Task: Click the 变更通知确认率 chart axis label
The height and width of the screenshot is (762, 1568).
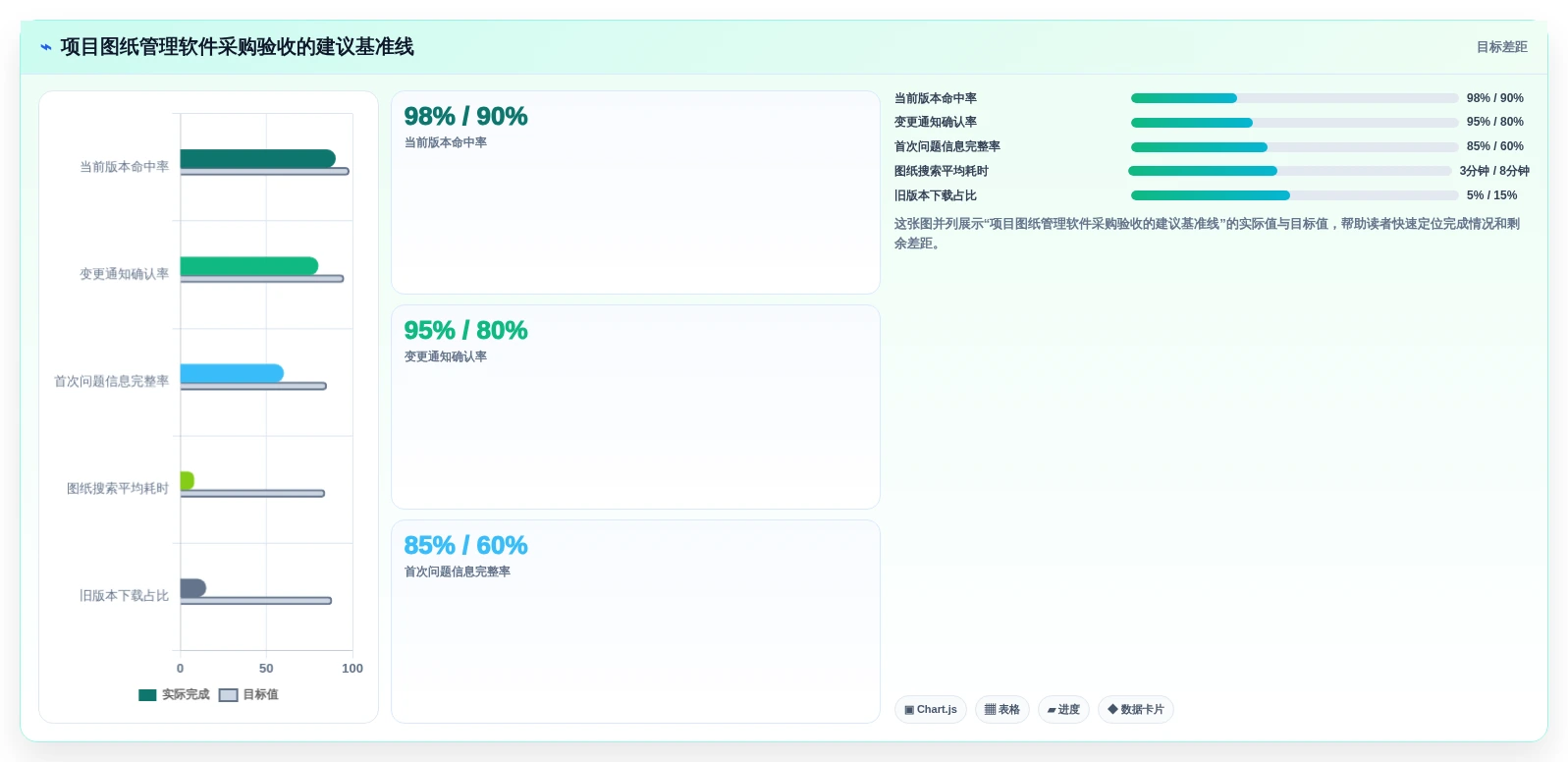Action: click(x=124, y=274)
